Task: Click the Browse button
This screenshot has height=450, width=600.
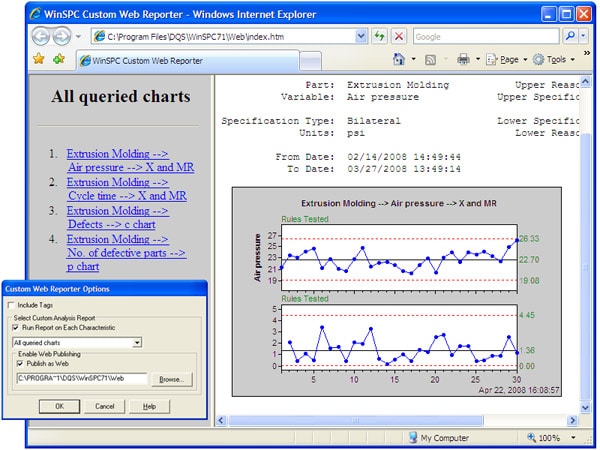Action: click(172, 380)
